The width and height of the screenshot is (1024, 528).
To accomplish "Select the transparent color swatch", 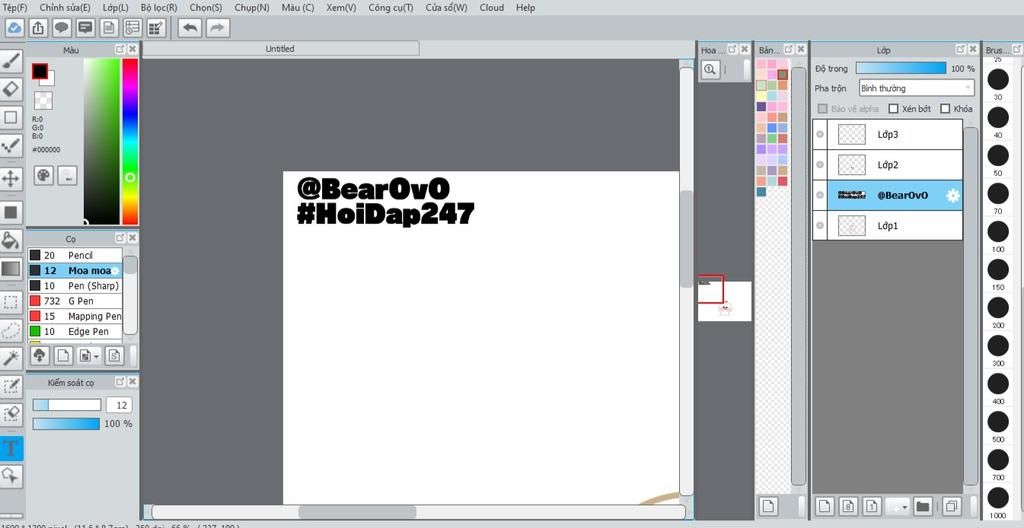I will tap(43, 100).
